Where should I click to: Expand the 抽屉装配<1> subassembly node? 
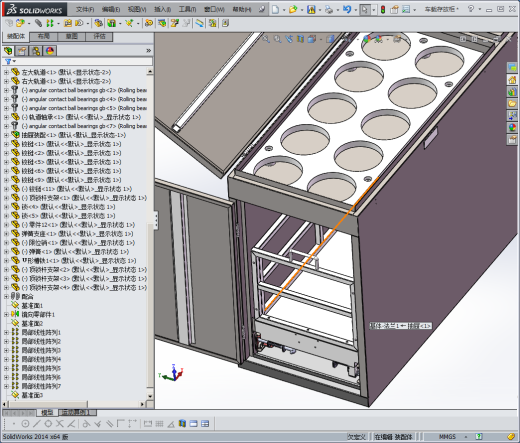click(x=6, y=135)
